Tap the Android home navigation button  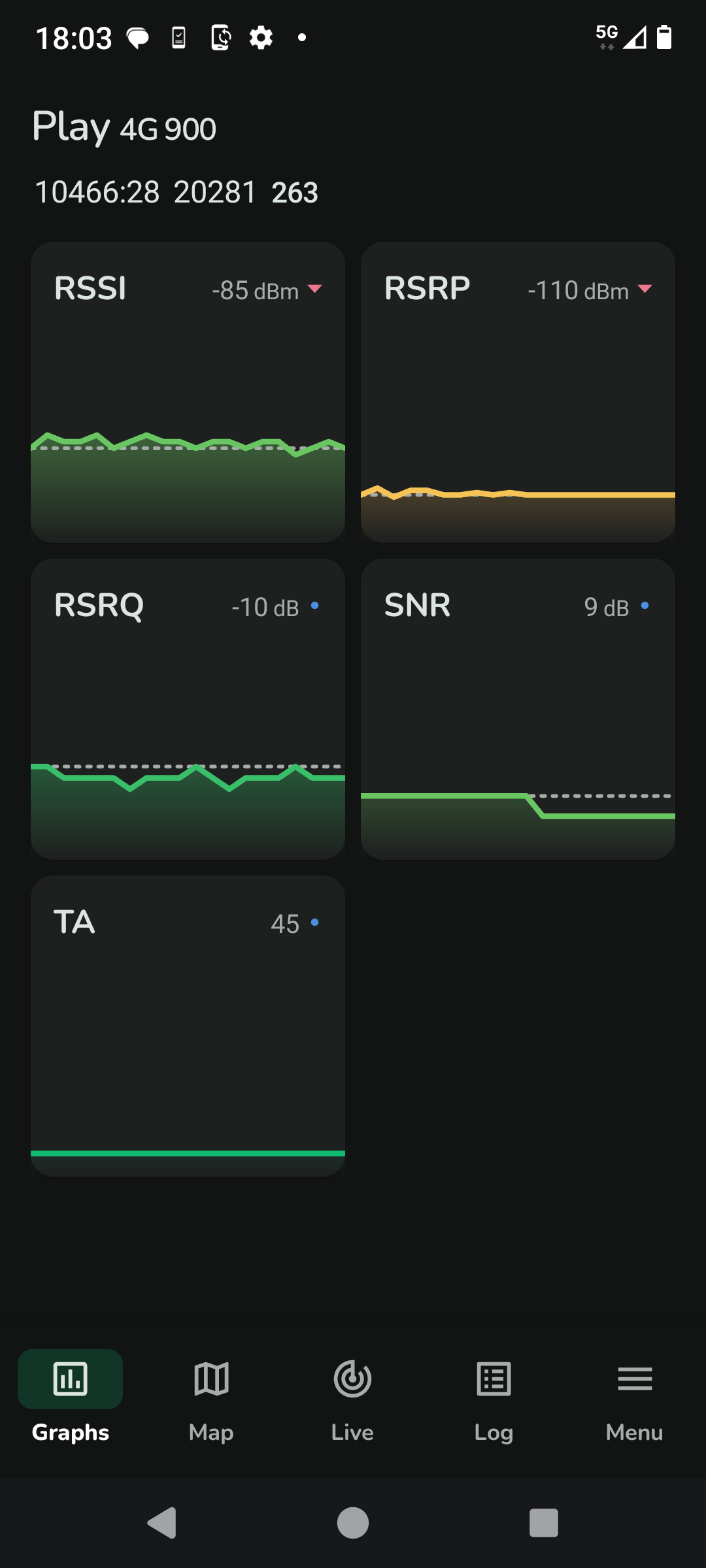tap(353, 1523)
